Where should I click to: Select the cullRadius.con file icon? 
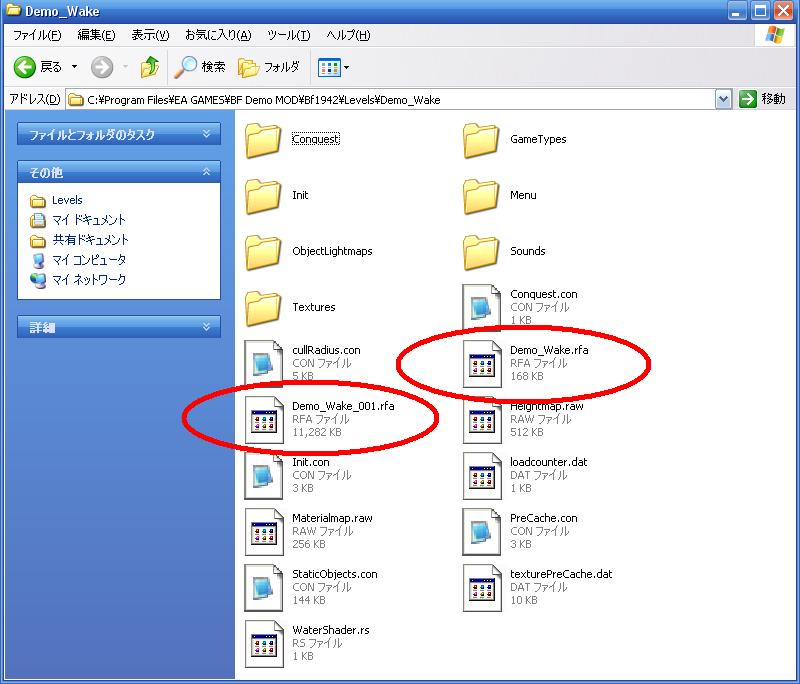[x=264, y=364]
